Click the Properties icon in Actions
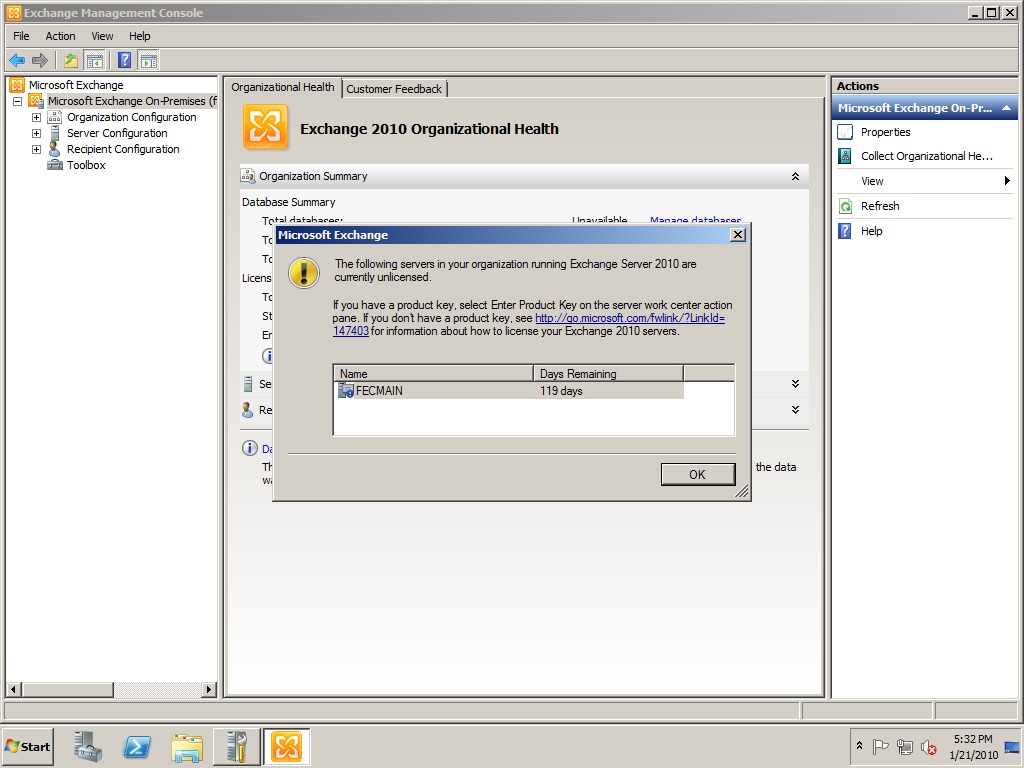This screenshot has height=768, width=1024. [x=845, y=132]
